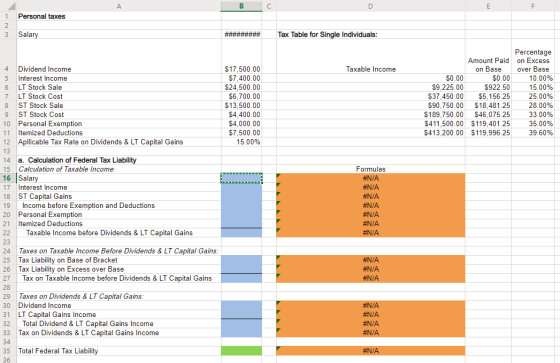
Task: Select column E header
Action: (488, 6)
